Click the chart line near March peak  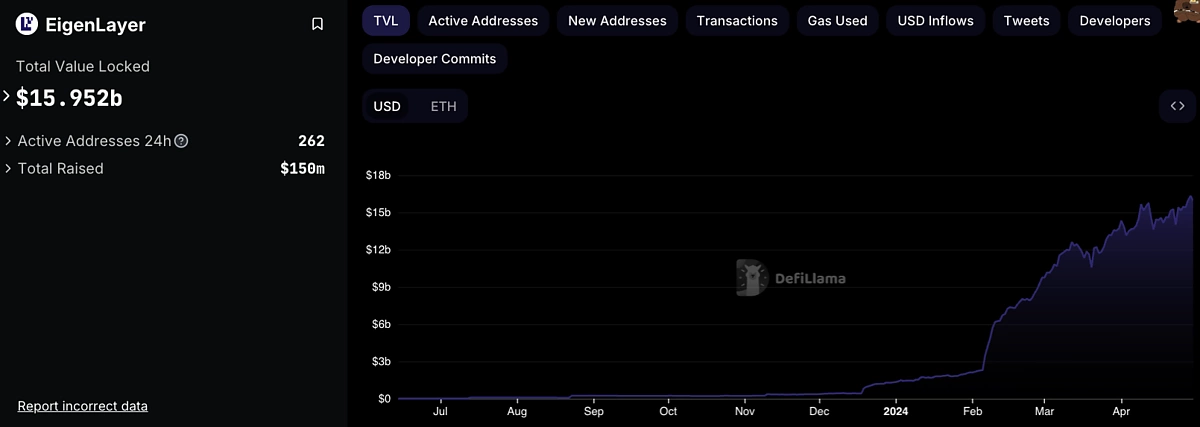pos(1072,243)
